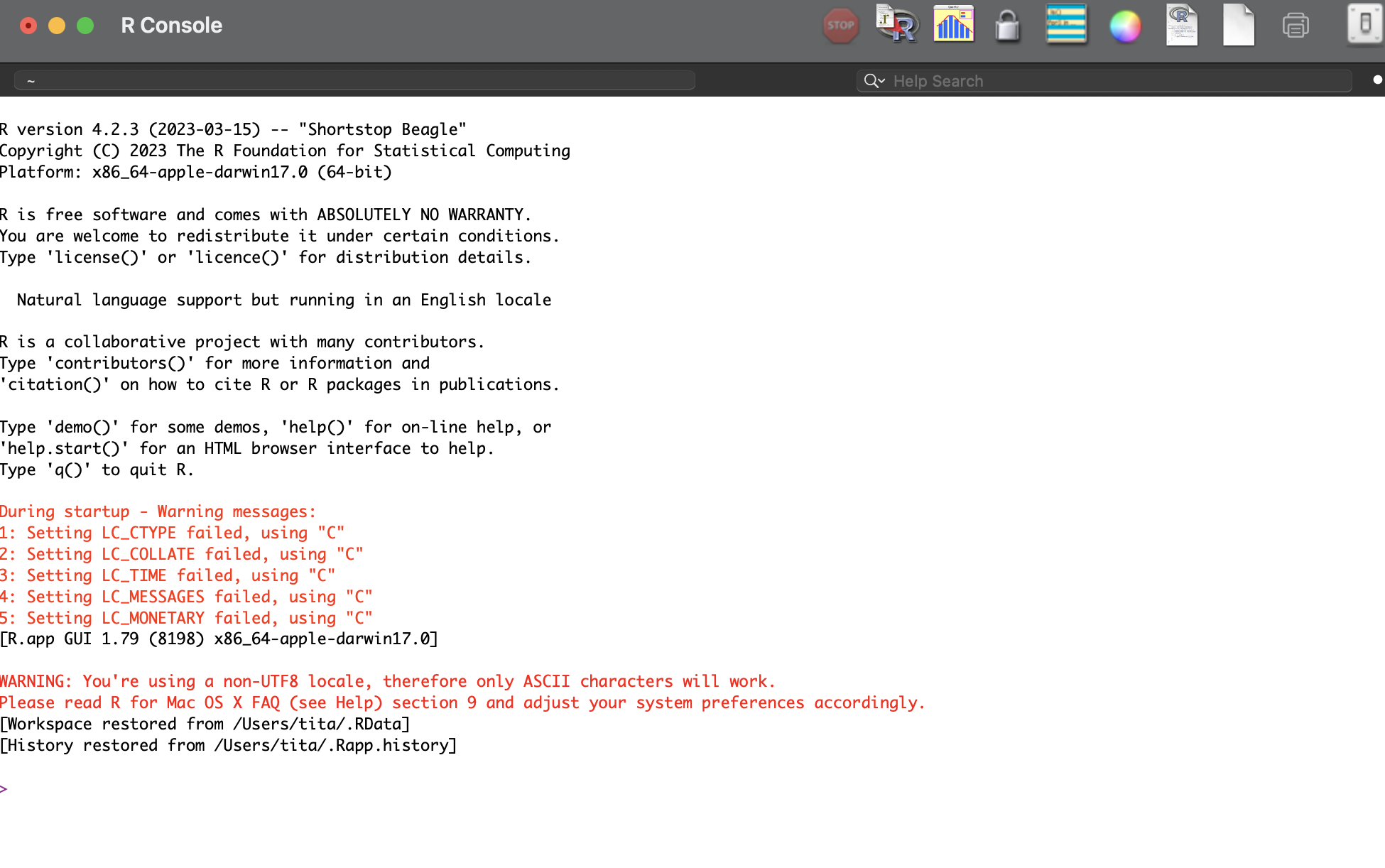Click the Source R script icon

coord(897,26)
